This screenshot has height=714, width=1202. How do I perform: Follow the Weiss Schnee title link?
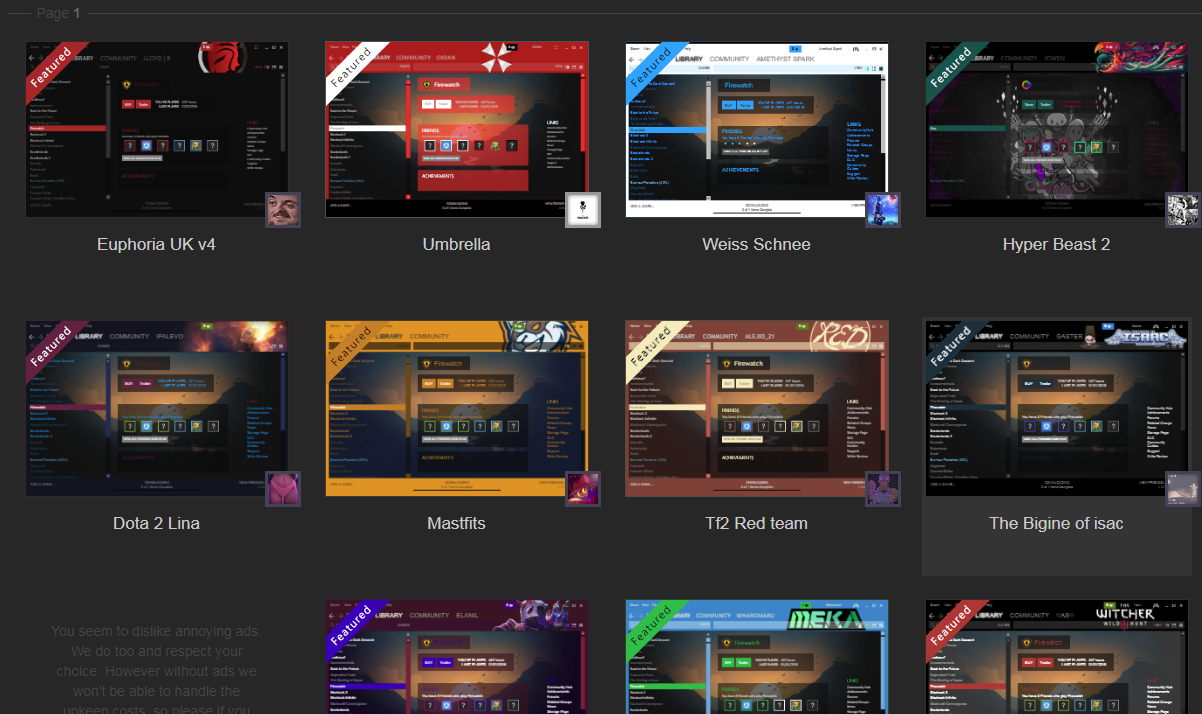(x=757, y=244)
